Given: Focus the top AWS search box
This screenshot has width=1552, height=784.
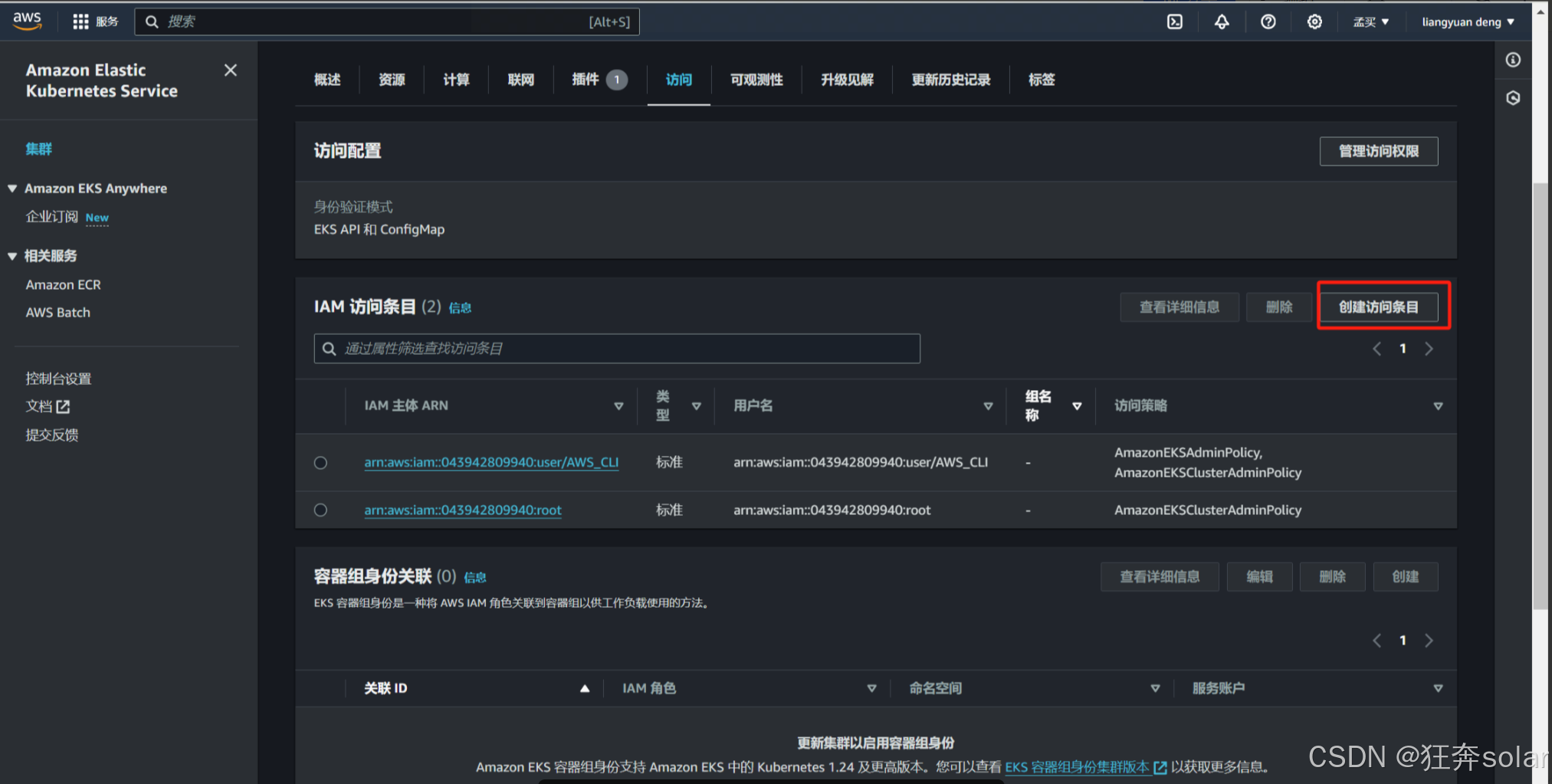Looking at the screenshot, I should pos(387,21).
